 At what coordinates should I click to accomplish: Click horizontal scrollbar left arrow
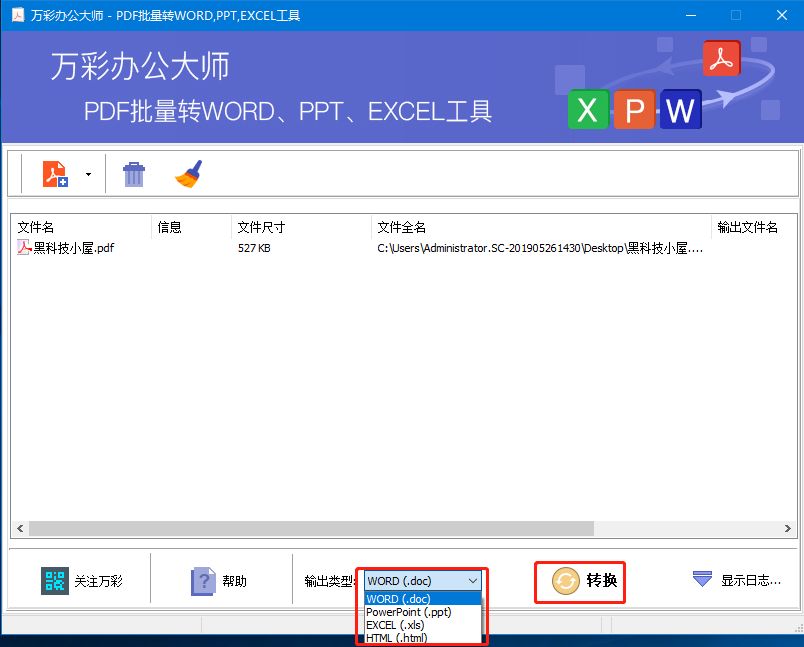coord(20,529)
